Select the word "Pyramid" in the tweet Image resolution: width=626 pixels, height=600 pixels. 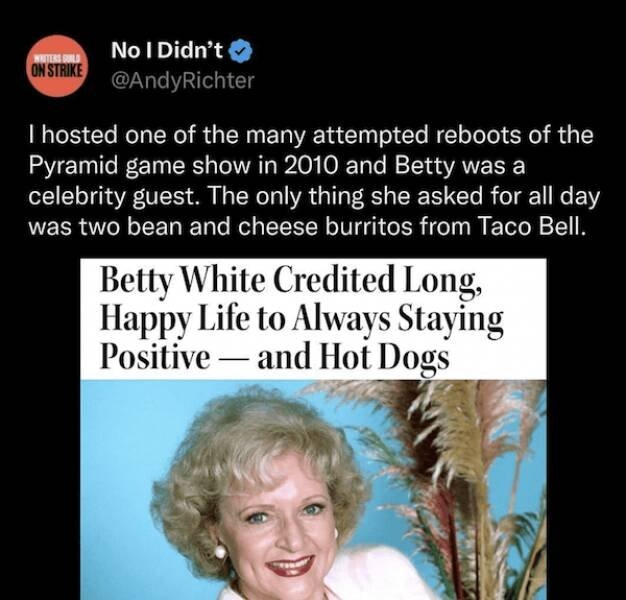(x=73, y=166)
